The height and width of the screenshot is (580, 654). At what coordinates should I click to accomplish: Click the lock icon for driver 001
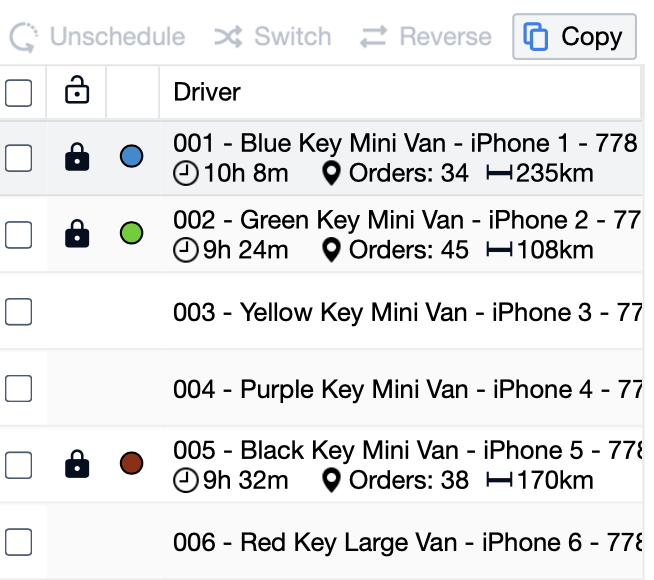pyautogui.click(x=77, y=157)
